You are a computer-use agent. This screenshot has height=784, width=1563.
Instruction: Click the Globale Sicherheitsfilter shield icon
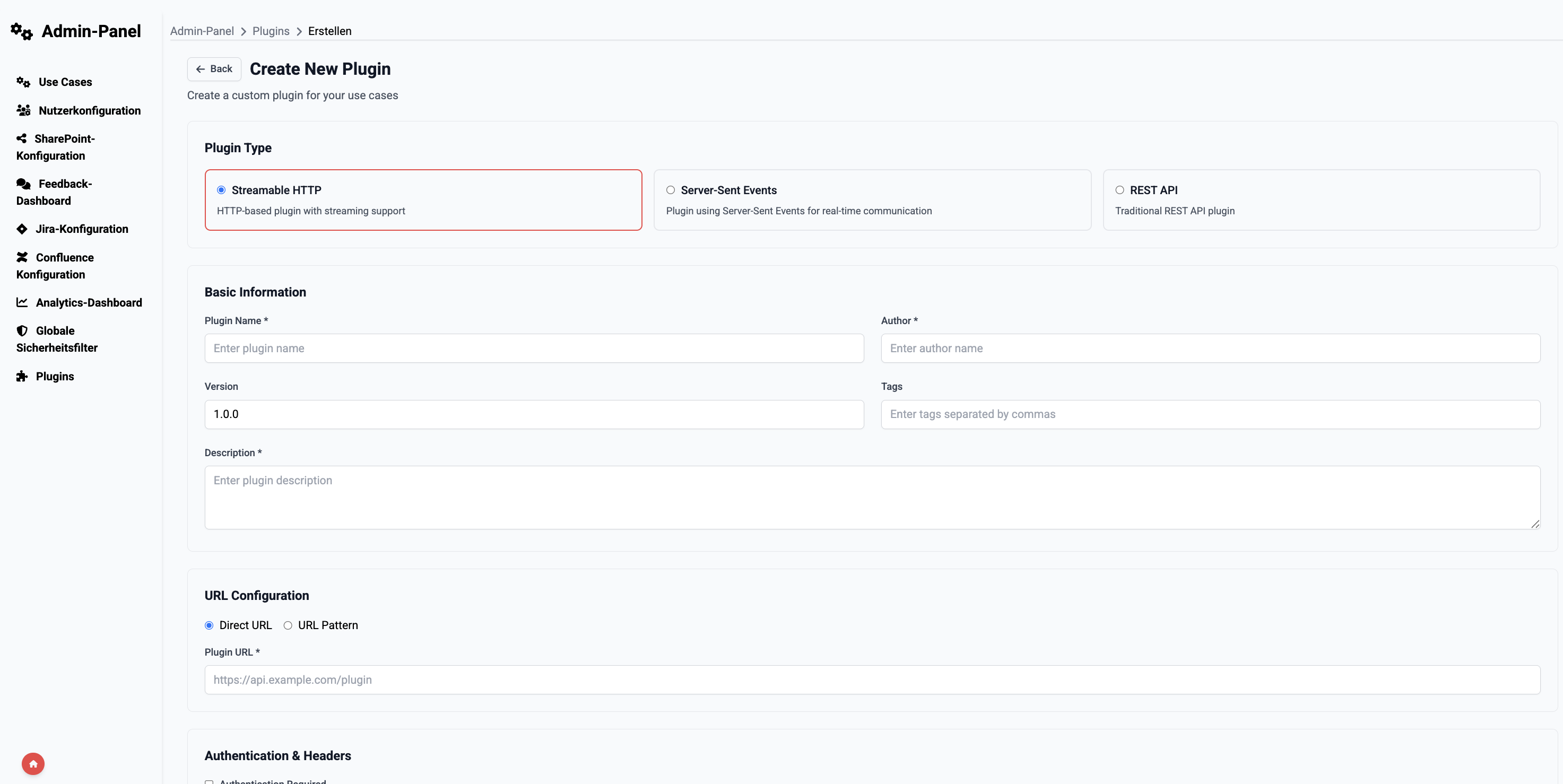tap(22, 330)
